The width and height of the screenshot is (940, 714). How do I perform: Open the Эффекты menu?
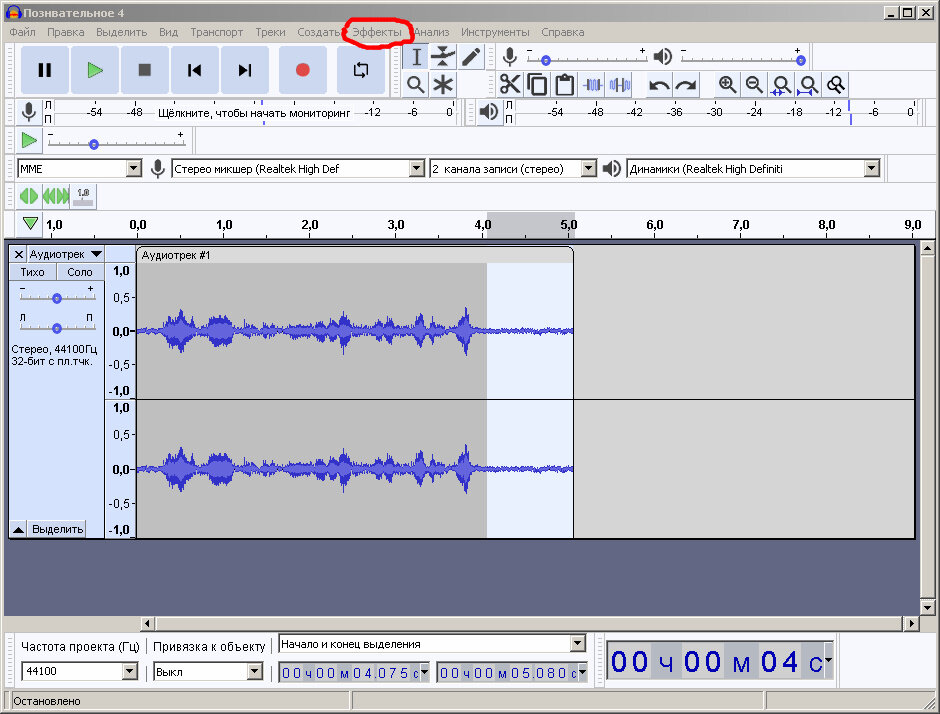click(376, 32)
